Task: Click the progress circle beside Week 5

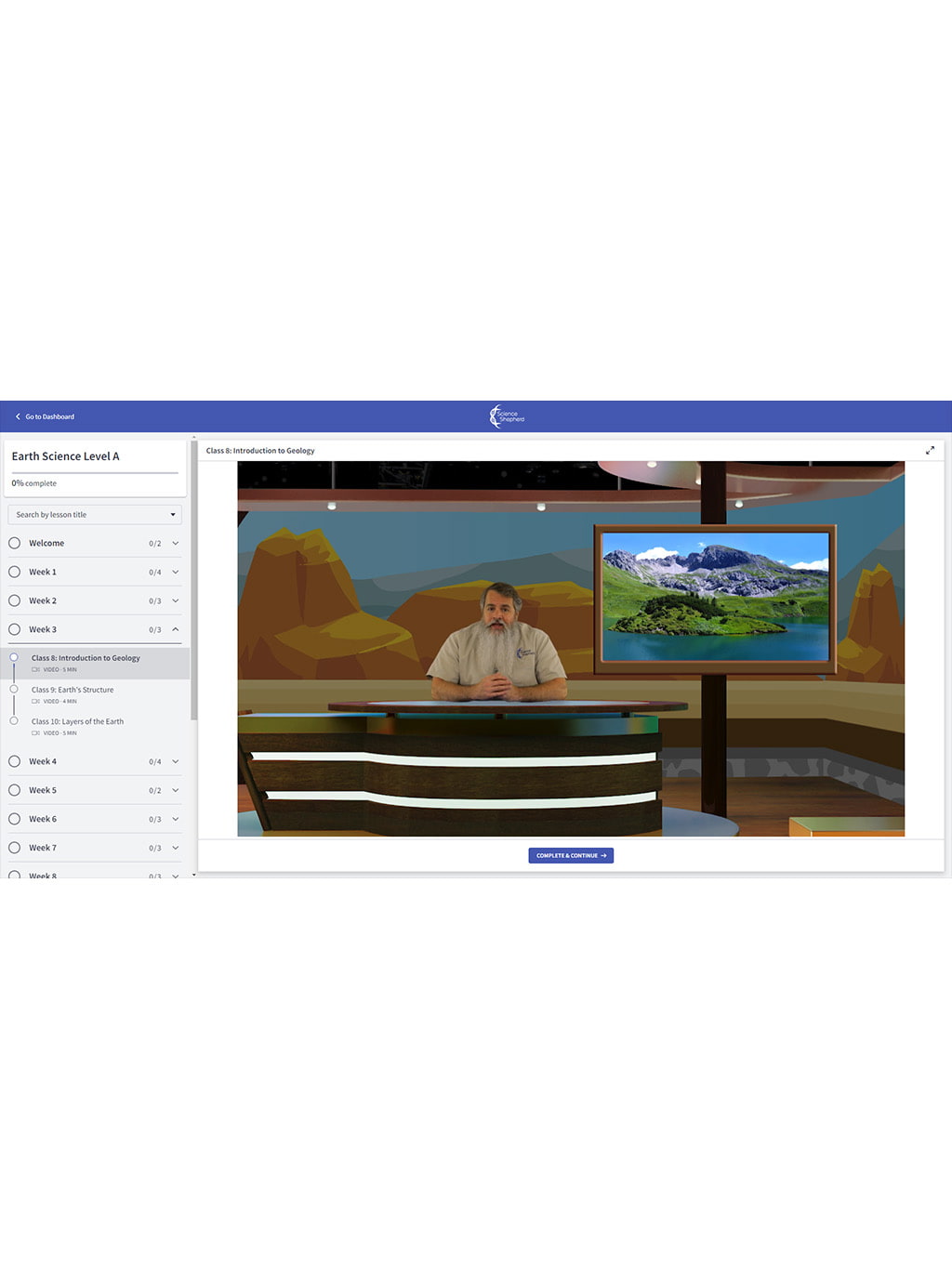Action: [x=14, y=790]
